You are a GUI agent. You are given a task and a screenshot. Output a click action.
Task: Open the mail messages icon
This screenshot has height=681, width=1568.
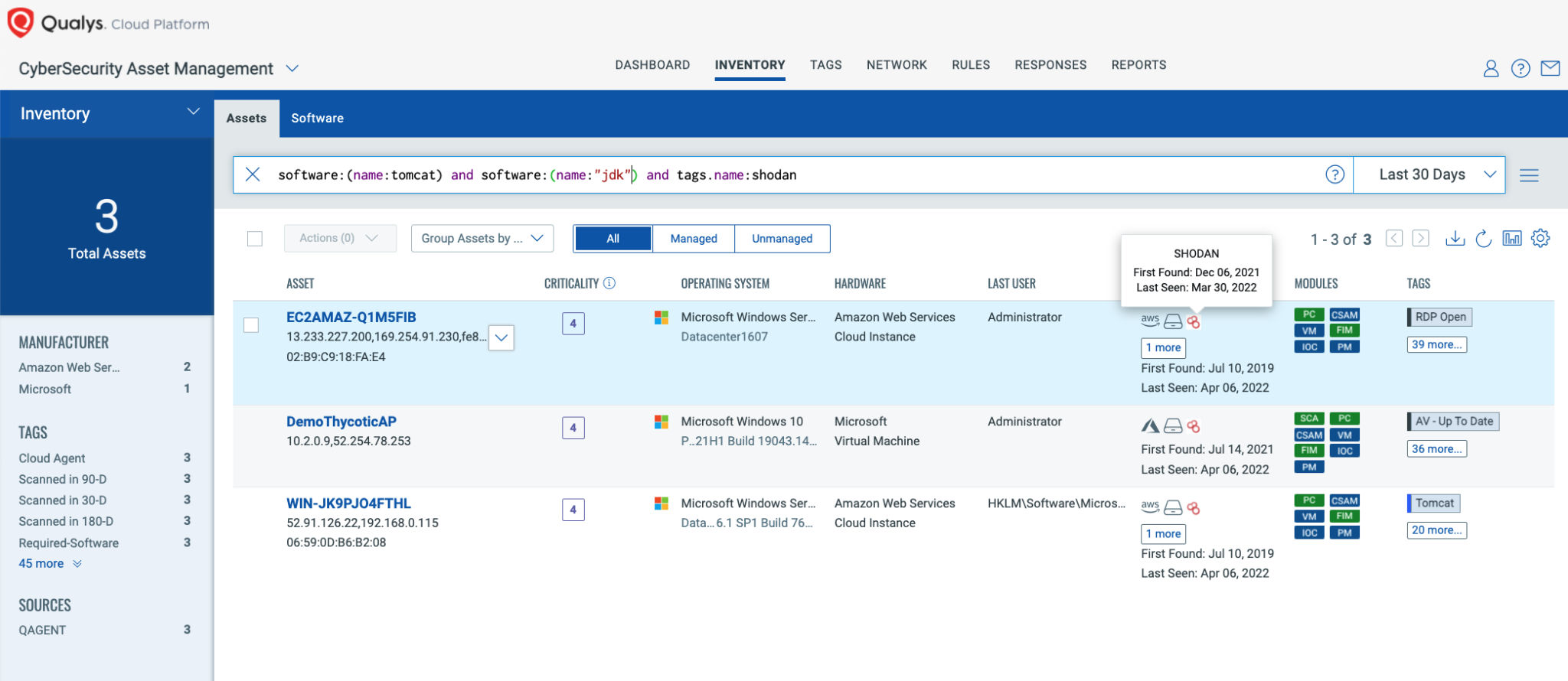pyautogui.click(x=1550, y=69)
